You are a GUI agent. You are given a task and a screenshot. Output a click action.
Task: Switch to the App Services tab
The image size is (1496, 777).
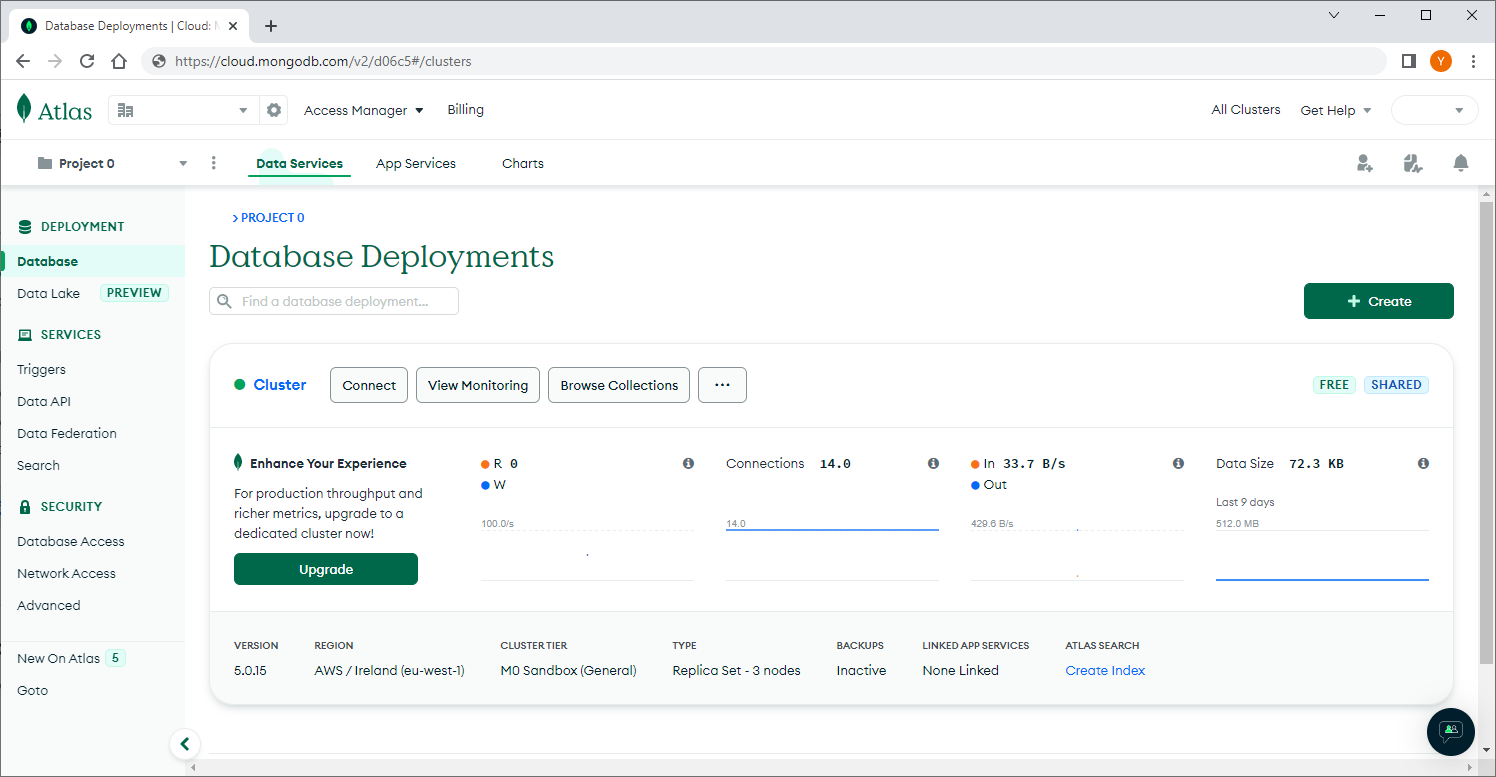tap(416, 163)
